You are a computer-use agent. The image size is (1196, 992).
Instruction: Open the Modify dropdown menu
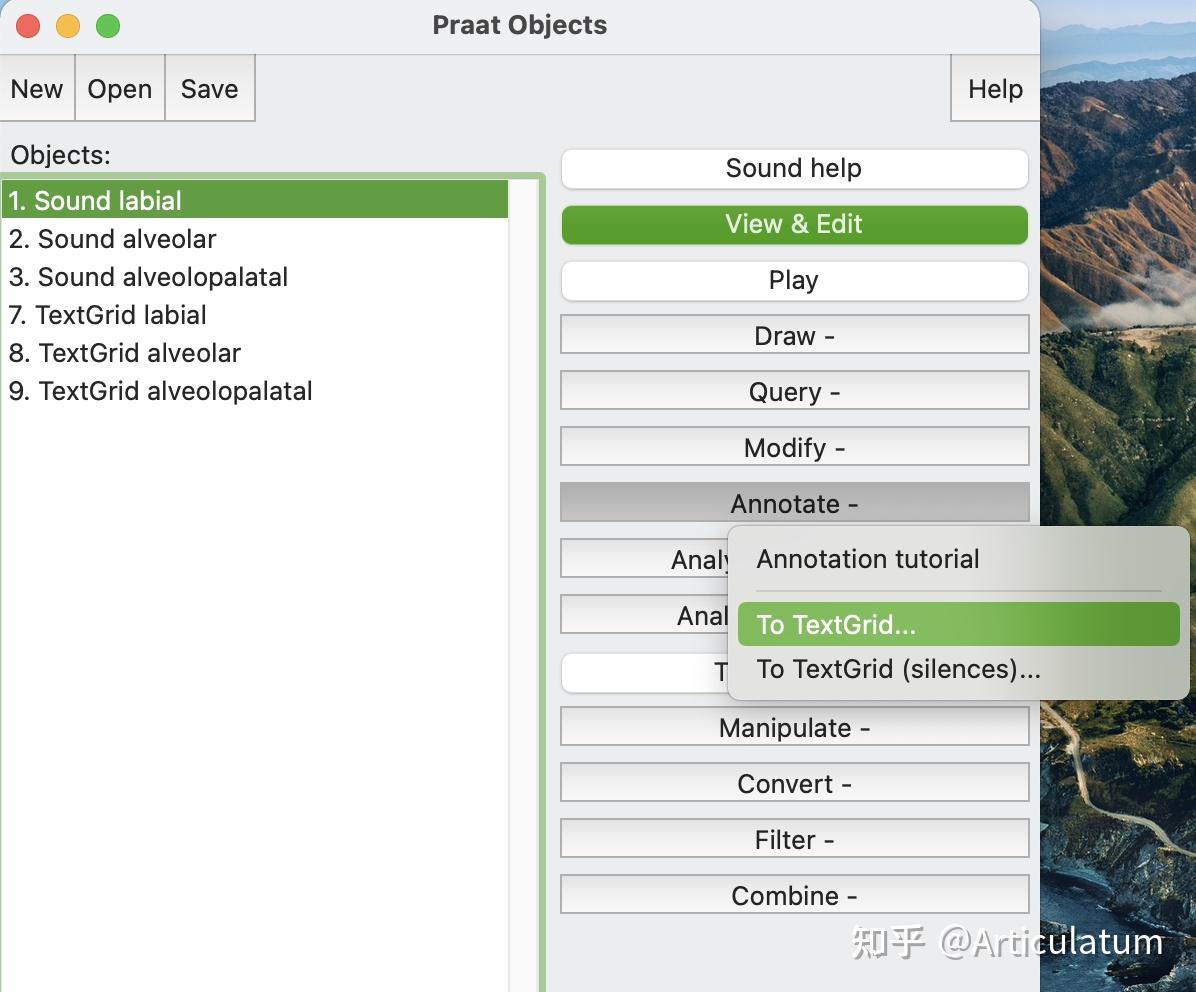point(794,448)
